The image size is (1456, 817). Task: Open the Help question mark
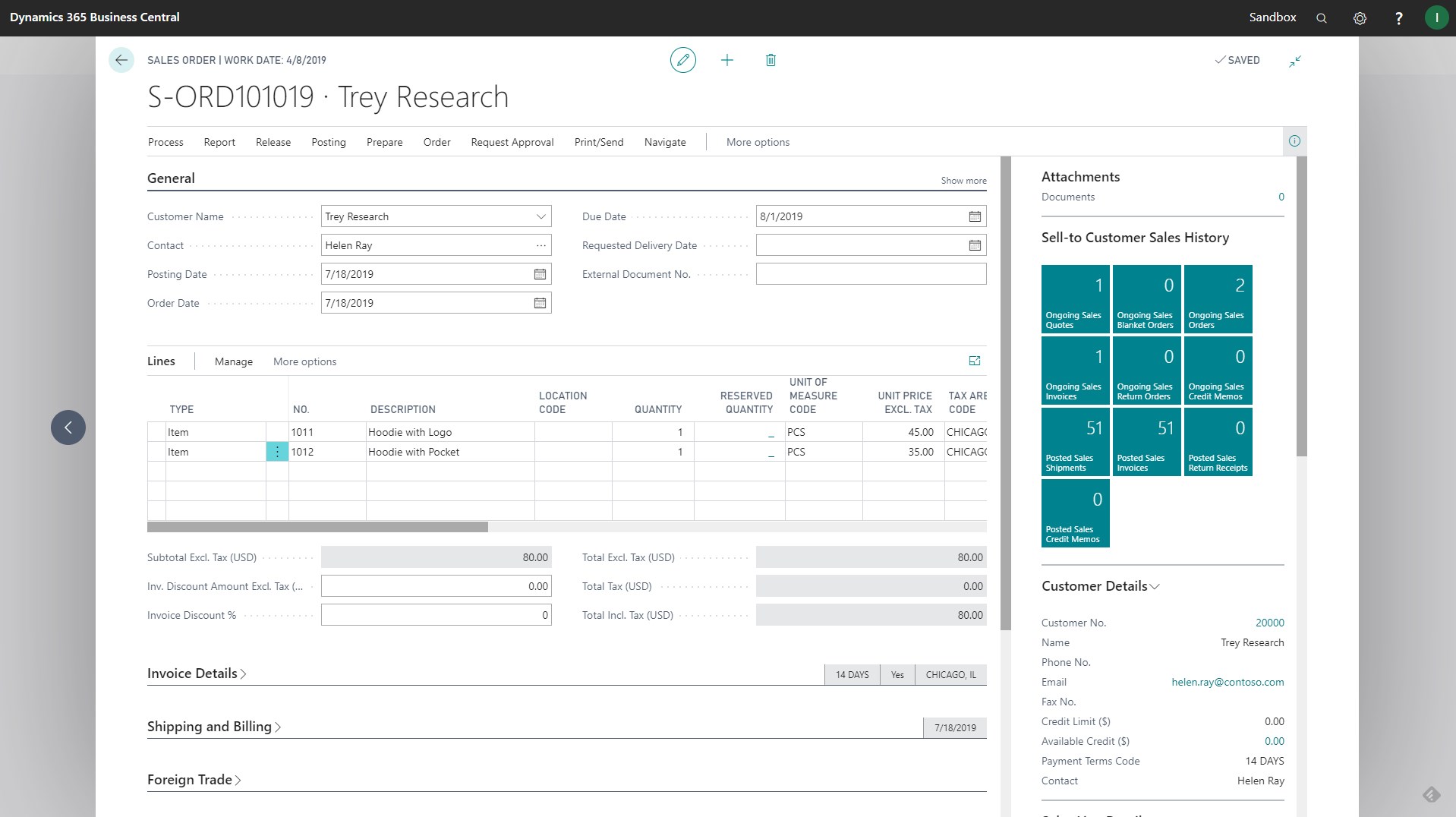click(x=1398, y=17)
